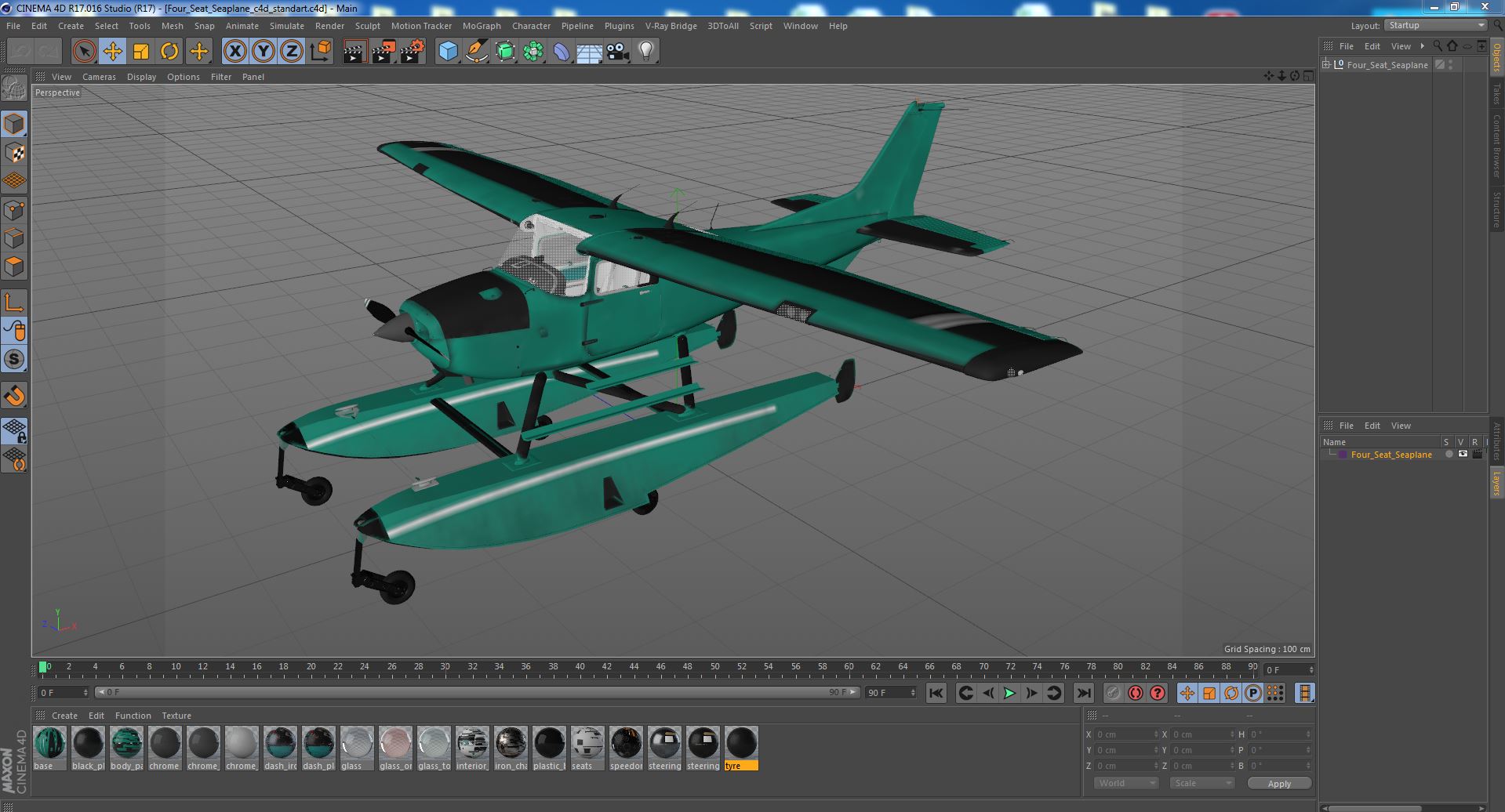Switch to Structure side tab
1505x812 pixels.
[1497, 210]
